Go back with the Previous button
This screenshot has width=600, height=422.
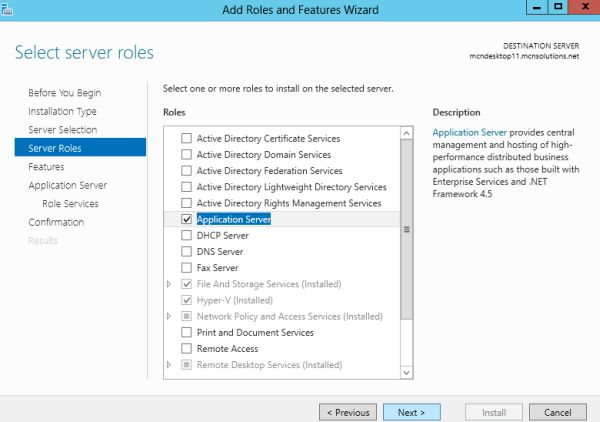click(x=347, y=412)
